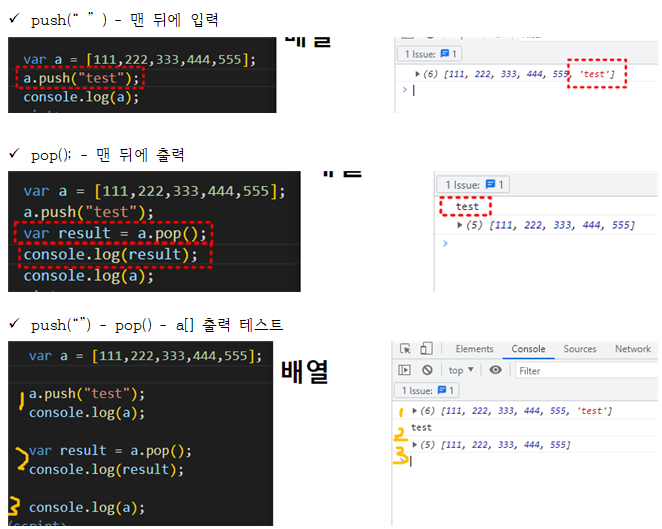Show the console sidebar panel icon
The width and height of the screenshot is (662, 529).
(x=404, y=370)
